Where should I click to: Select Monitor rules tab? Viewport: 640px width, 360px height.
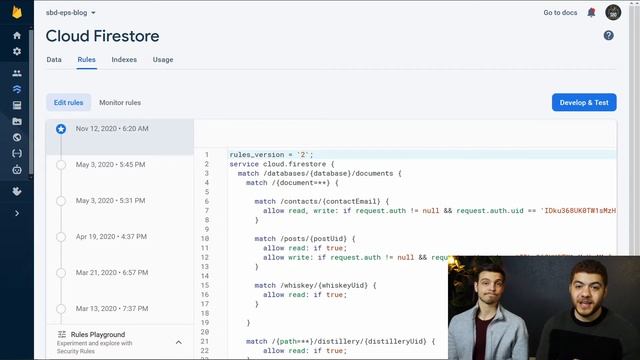tap(120, 102)
